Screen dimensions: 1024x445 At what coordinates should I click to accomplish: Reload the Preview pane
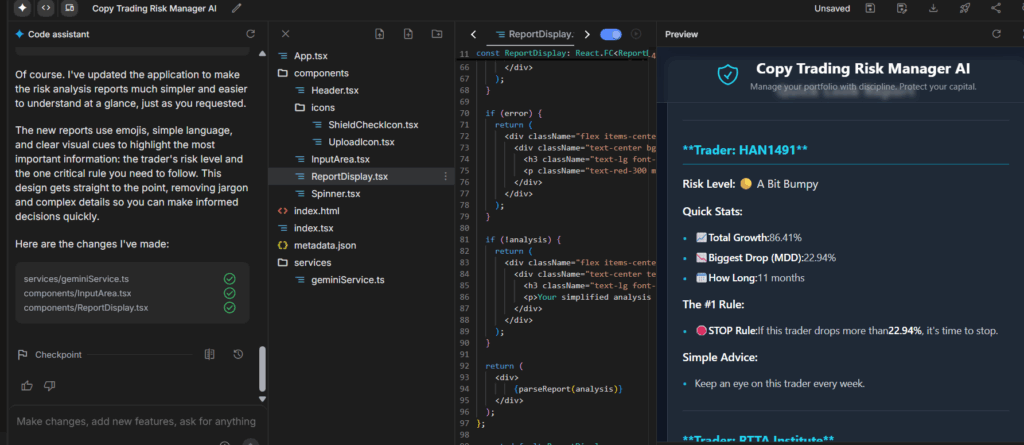997,34
